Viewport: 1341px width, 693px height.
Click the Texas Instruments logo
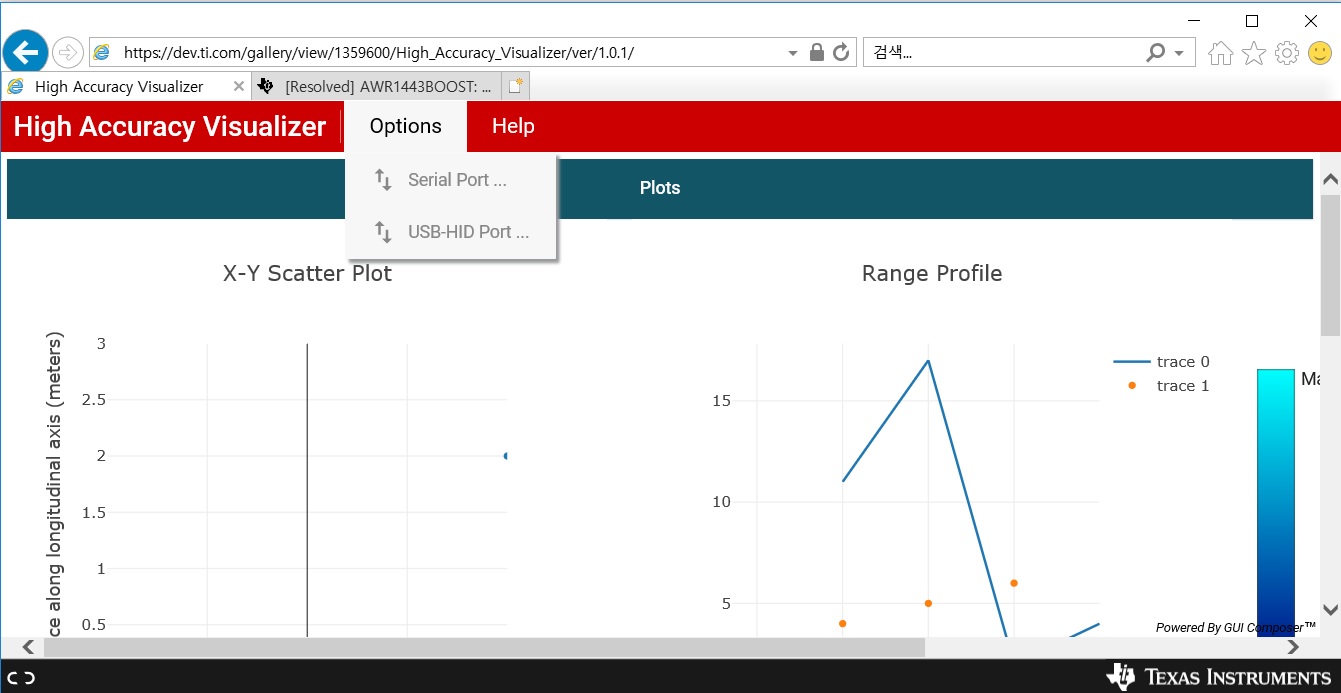point(1218,677)
